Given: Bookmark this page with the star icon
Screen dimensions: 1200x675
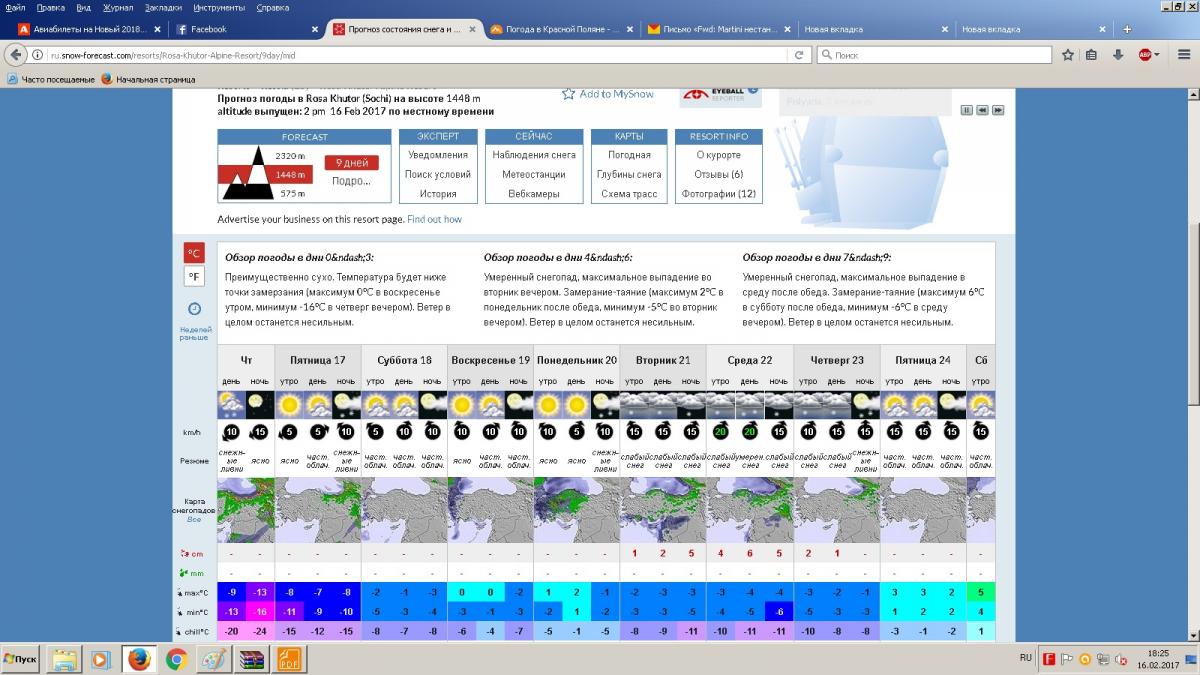Looking at the screenshot, I should click(x=1068, y=55).
